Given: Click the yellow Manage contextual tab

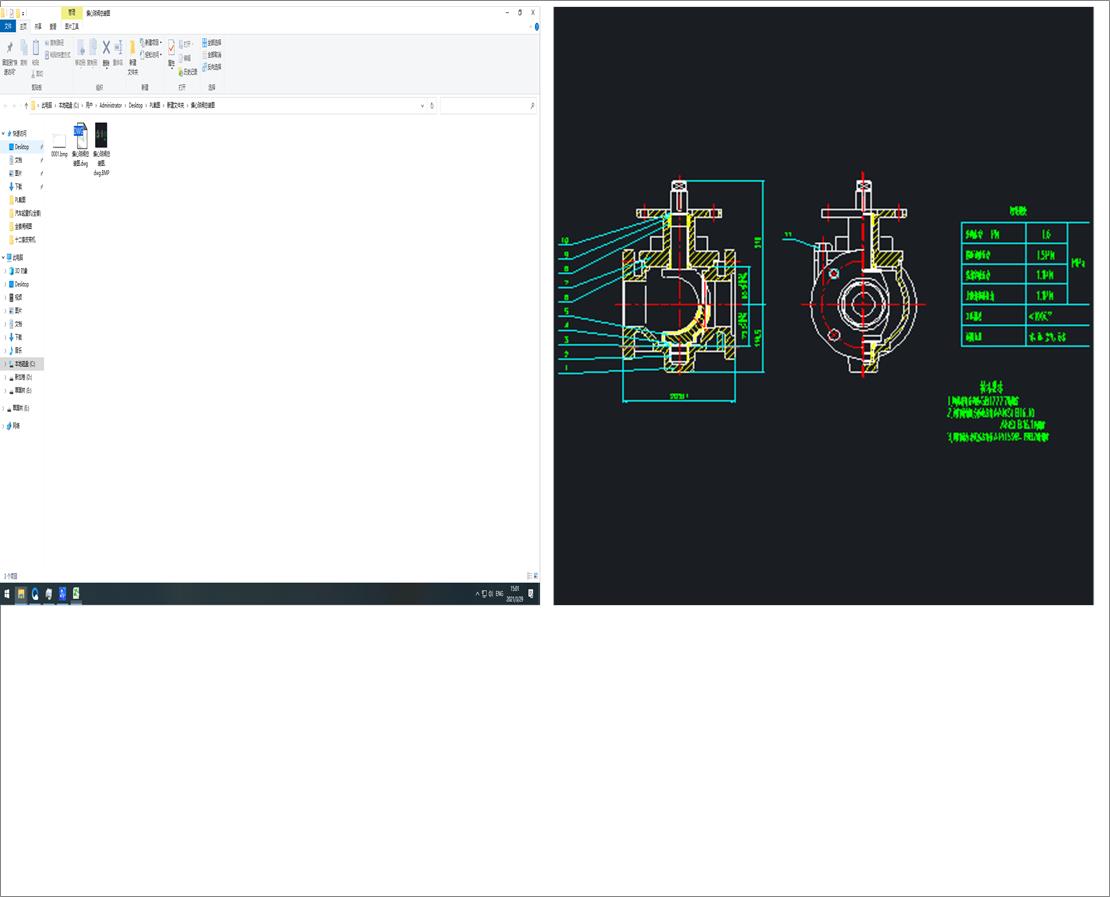Looking at the screenshot, I should point(71,13).
